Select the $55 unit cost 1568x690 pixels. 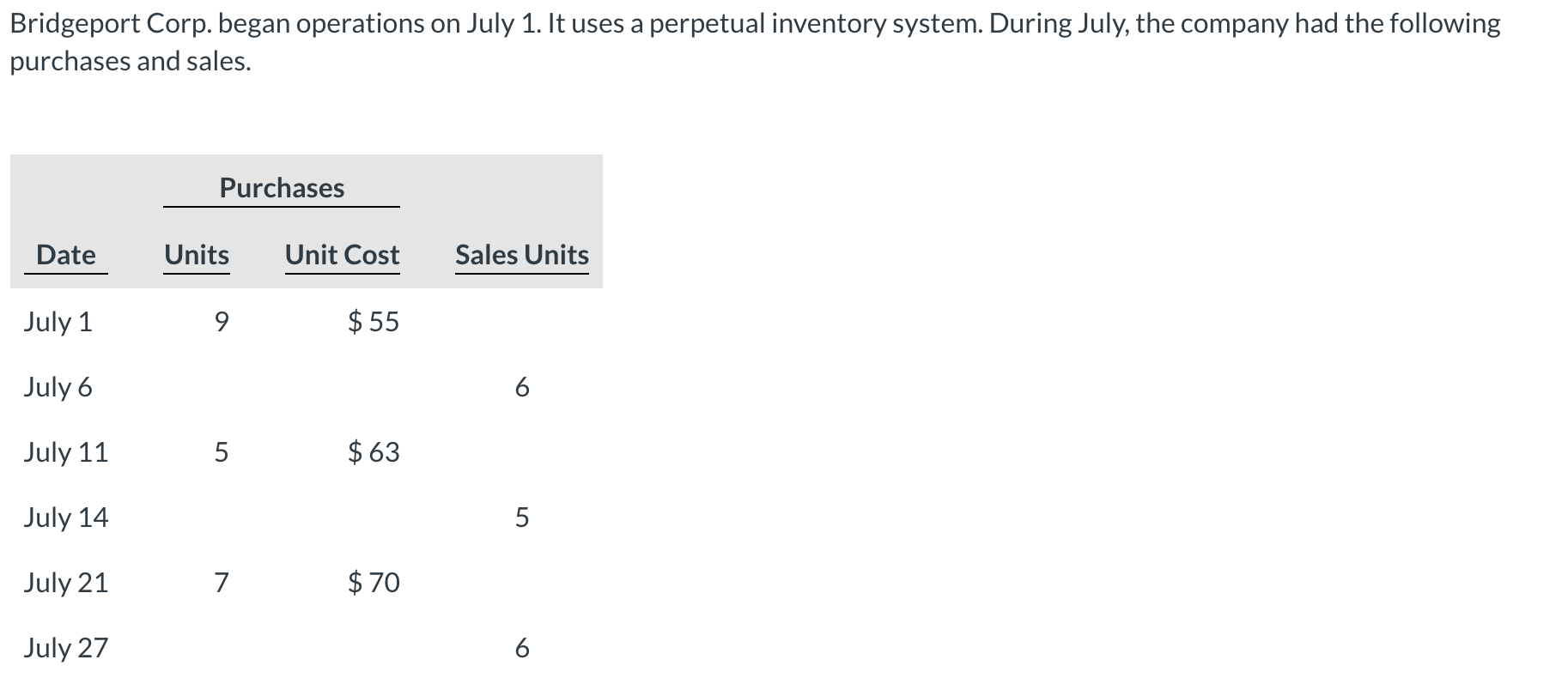[x=374, y=322]
